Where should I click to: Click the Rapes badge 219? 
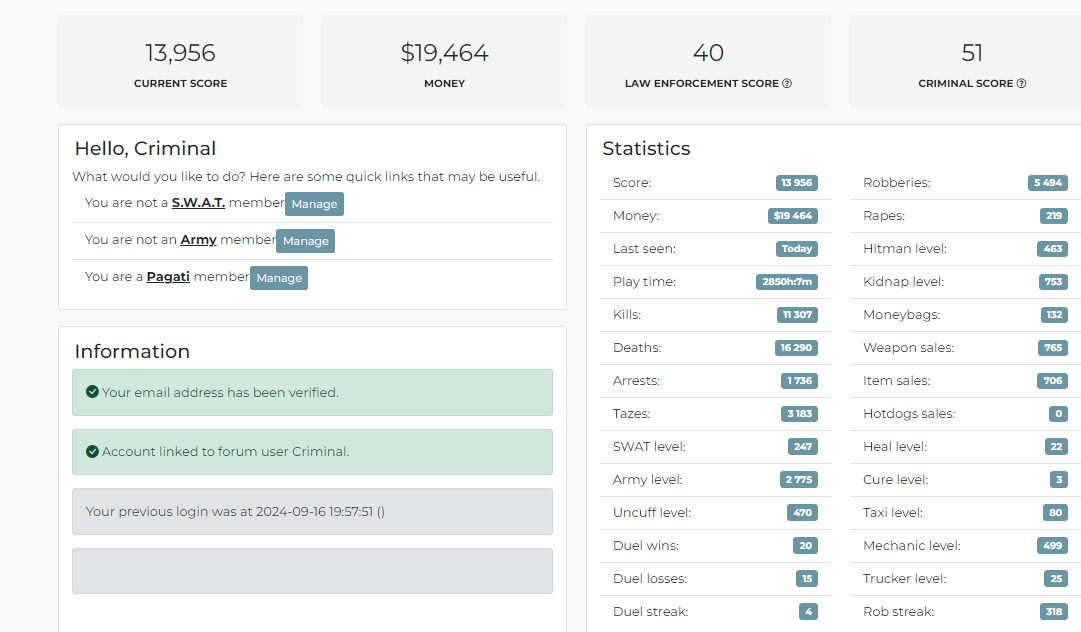(1053, 216)
